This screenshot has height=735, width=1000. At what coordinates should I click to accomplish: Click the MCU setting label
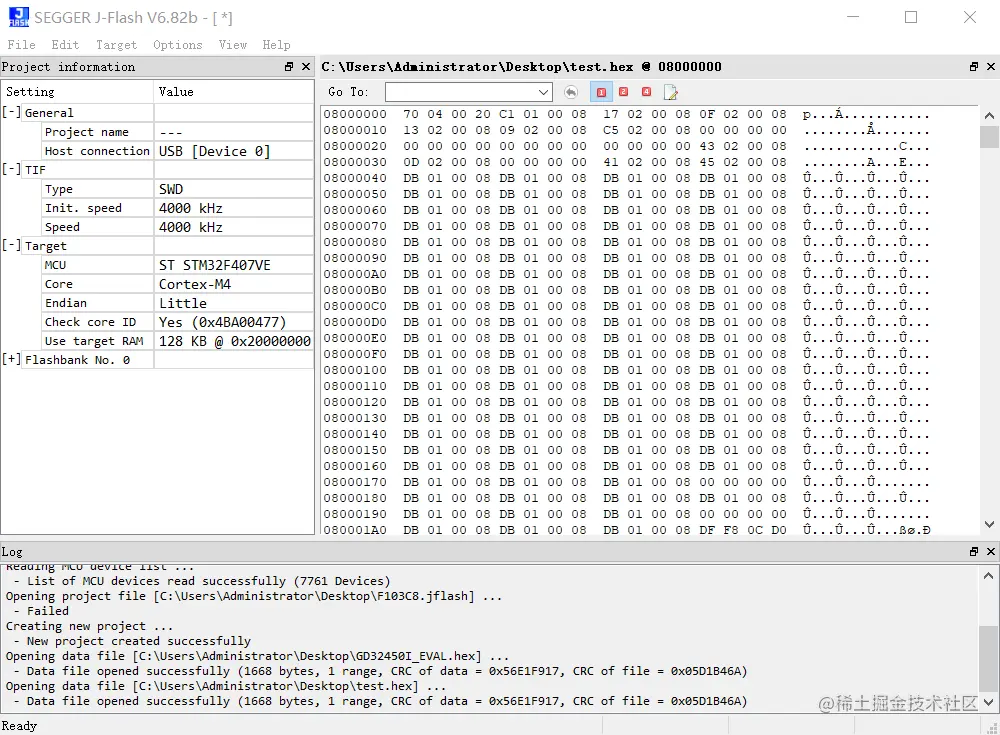point(55,265)
